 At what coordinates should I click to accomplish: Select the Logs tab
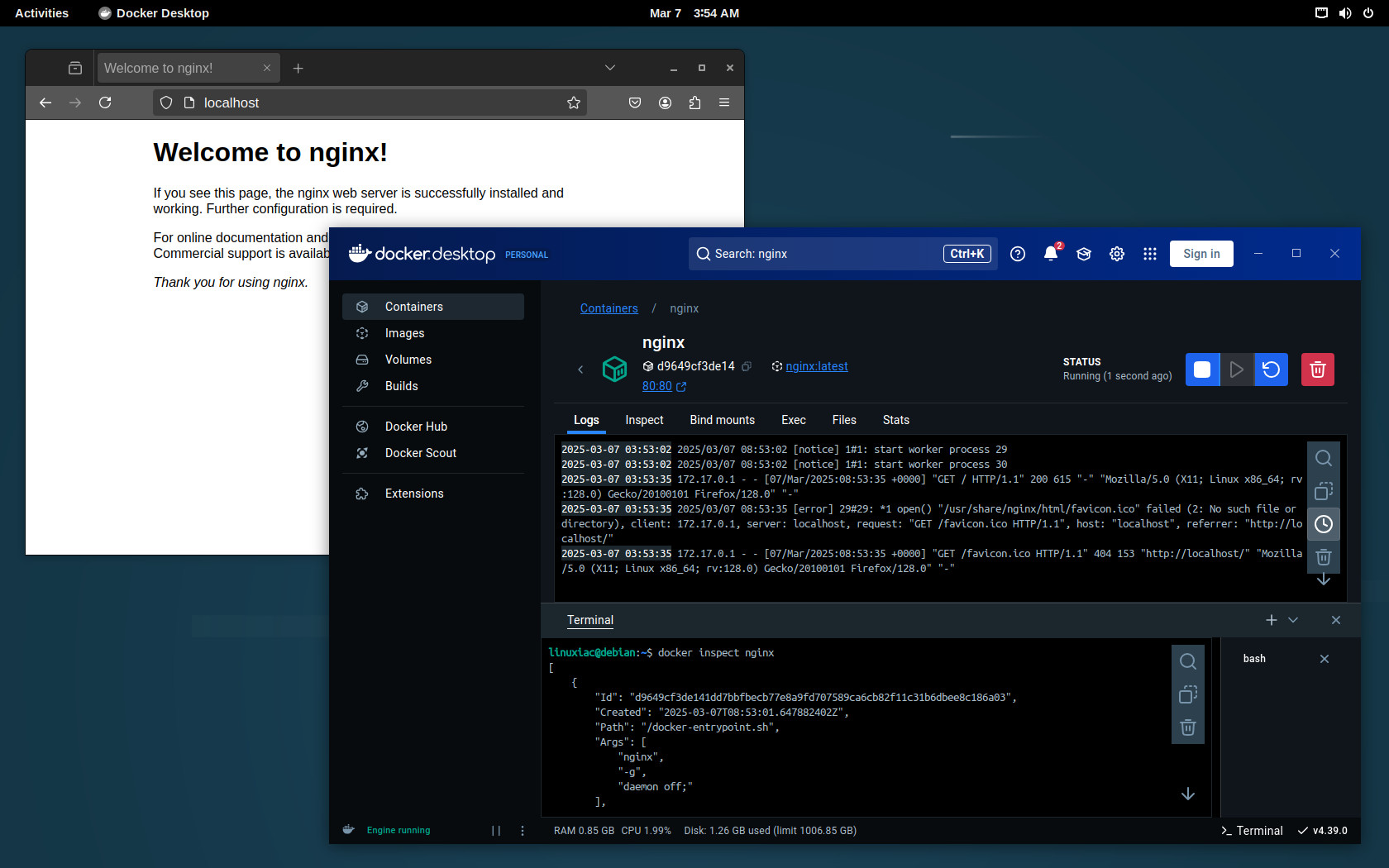pyautogui.click(x=586, y=420)
